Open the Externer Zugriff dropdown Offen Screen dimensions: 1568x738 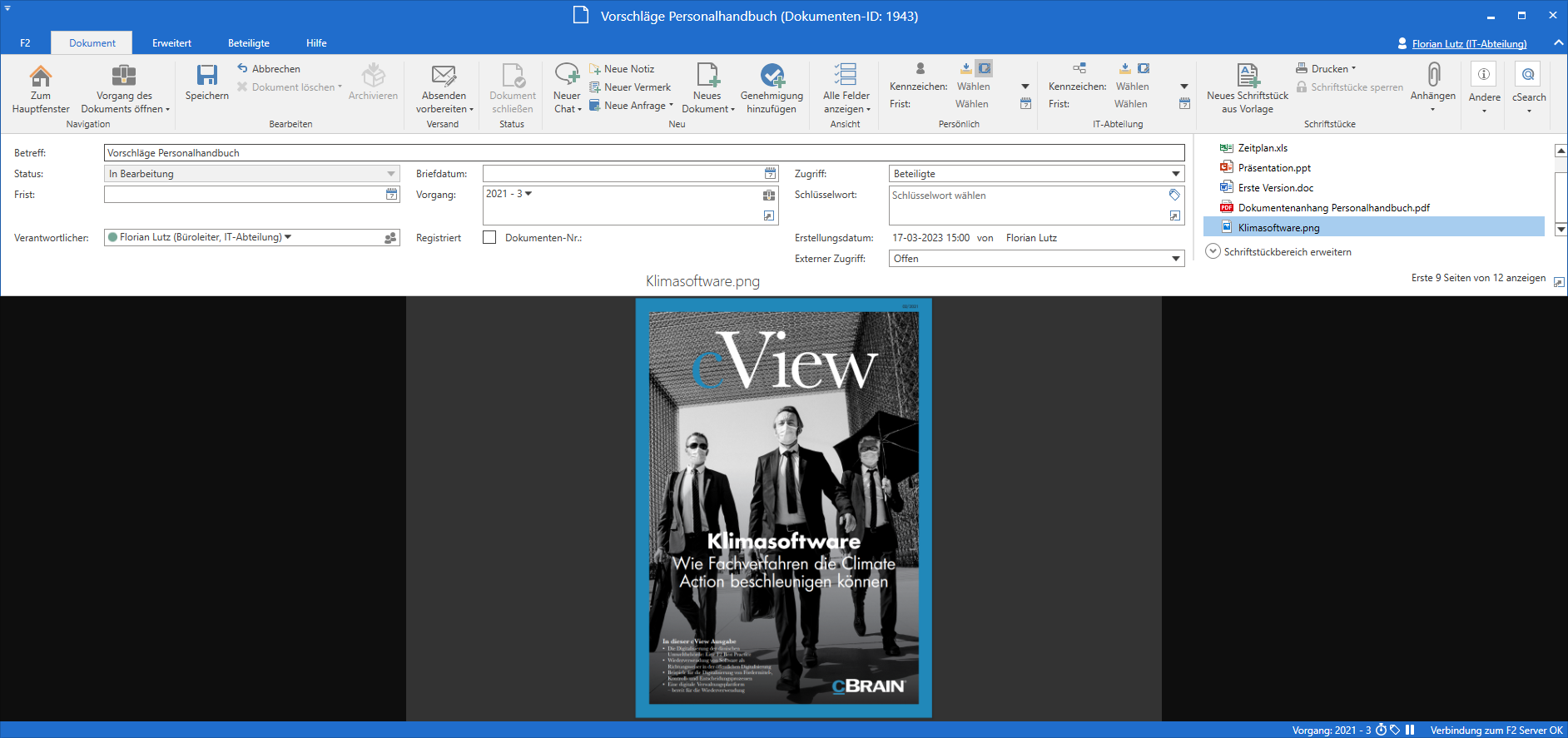point(1037,259)
